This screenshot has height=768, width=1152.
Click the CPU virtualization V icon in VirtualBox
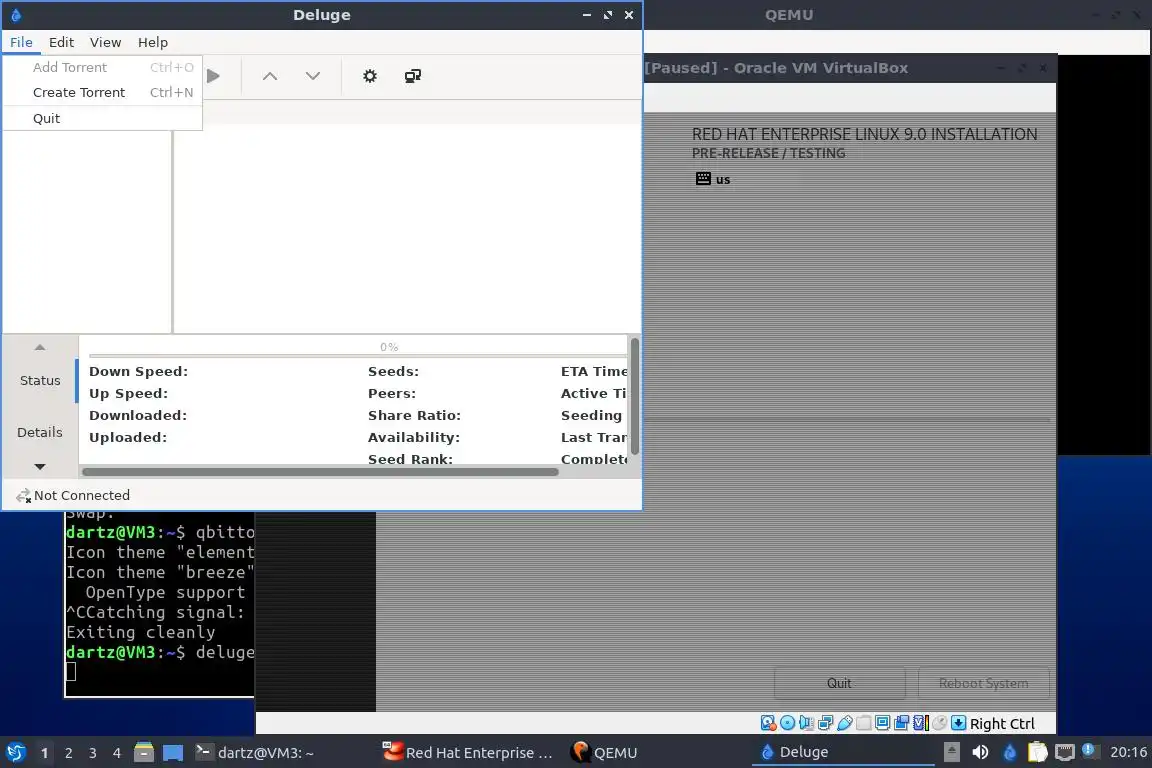coord(921,723)
